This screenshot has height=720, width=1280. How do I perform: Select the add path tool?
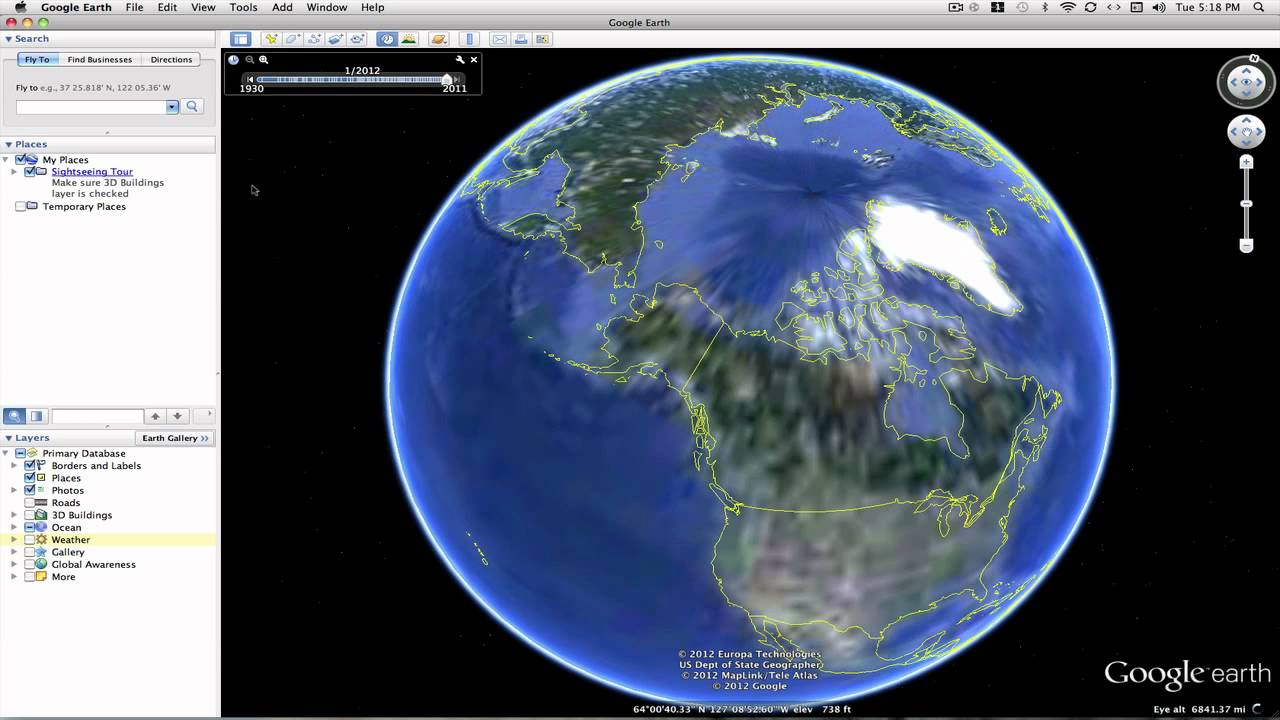click(x=314, y=39)
